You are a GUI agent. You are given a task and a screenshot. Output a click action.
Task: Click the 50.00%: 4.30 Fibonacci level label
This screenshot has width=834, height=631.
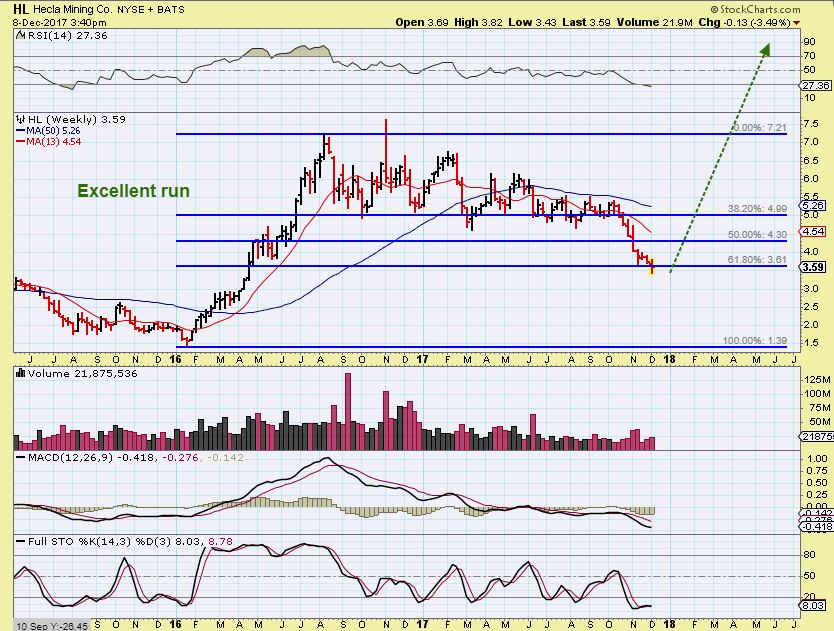[757, 235]
